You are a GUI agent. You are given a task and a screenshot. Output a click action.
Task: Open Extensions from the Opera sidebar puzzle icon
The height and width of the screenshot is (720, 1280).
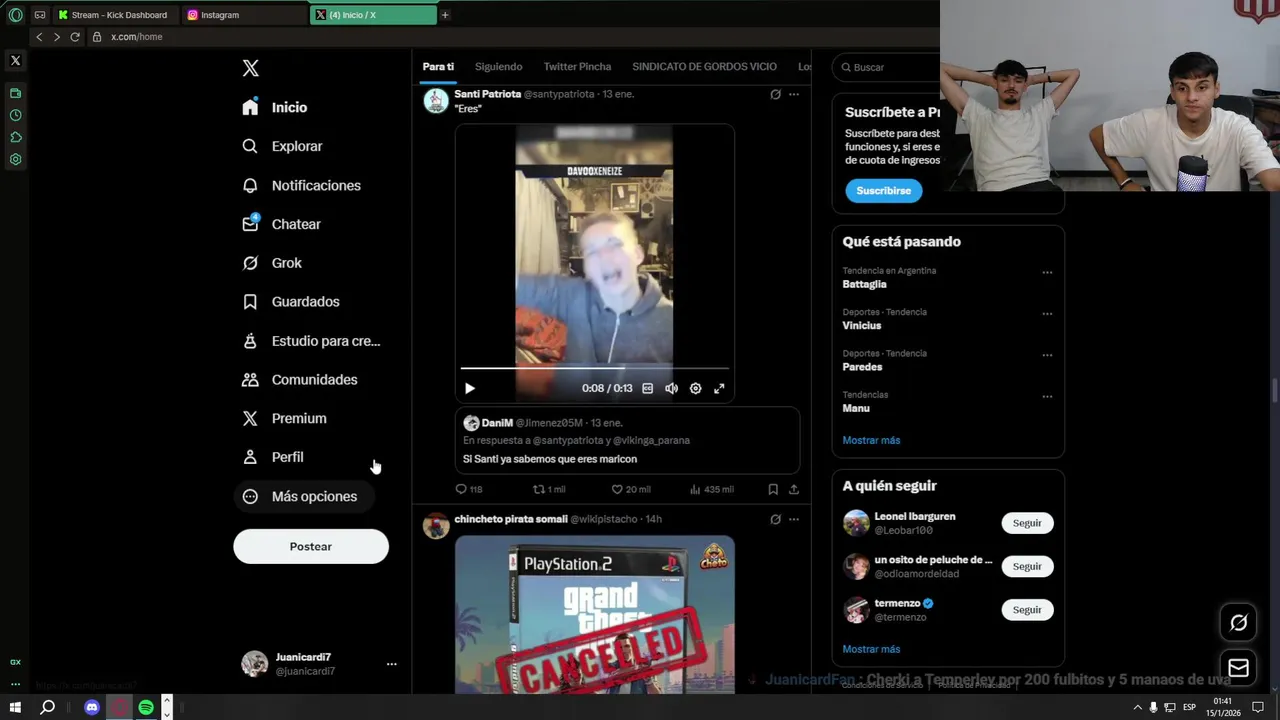(x=15, y=137)
